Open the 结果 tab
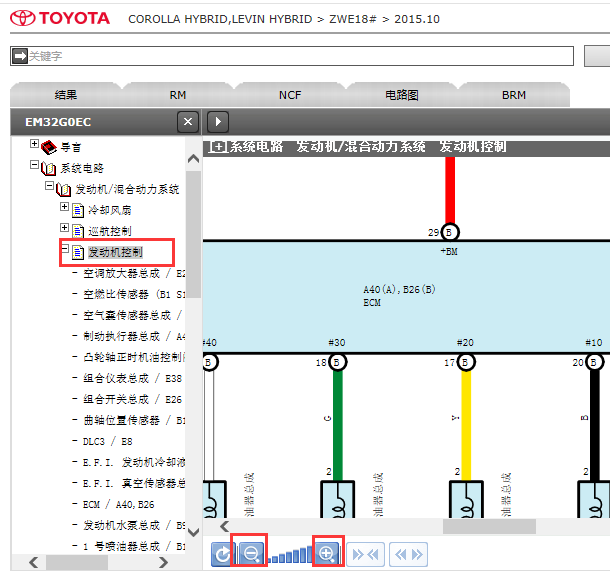 click(66, 95)
